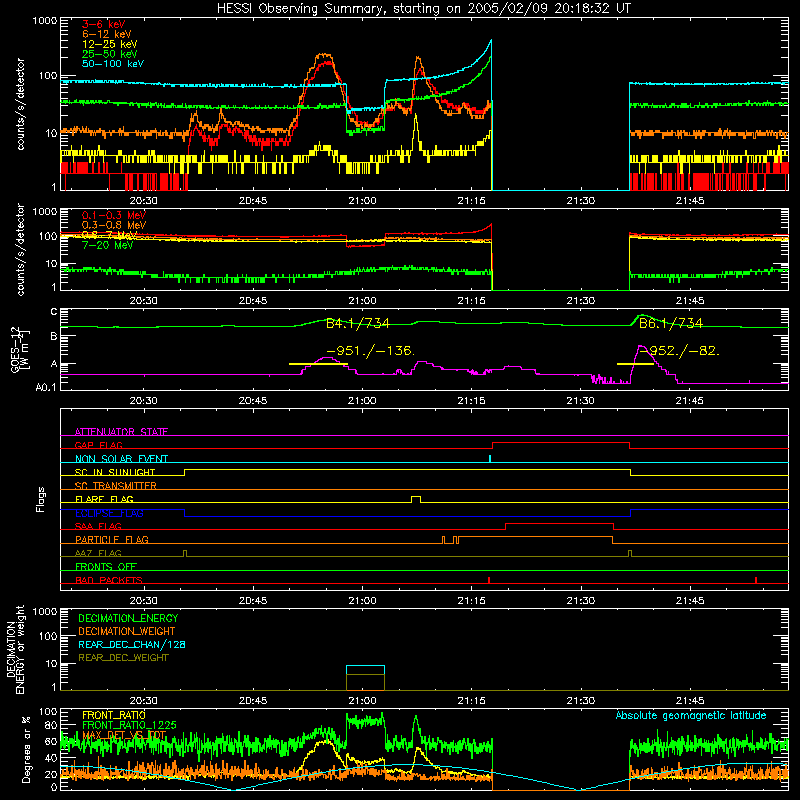Image resolution: width=800 pixels, height=800 pixels.
Task: Click the Flags panel axis label
Action: (41, 499)
